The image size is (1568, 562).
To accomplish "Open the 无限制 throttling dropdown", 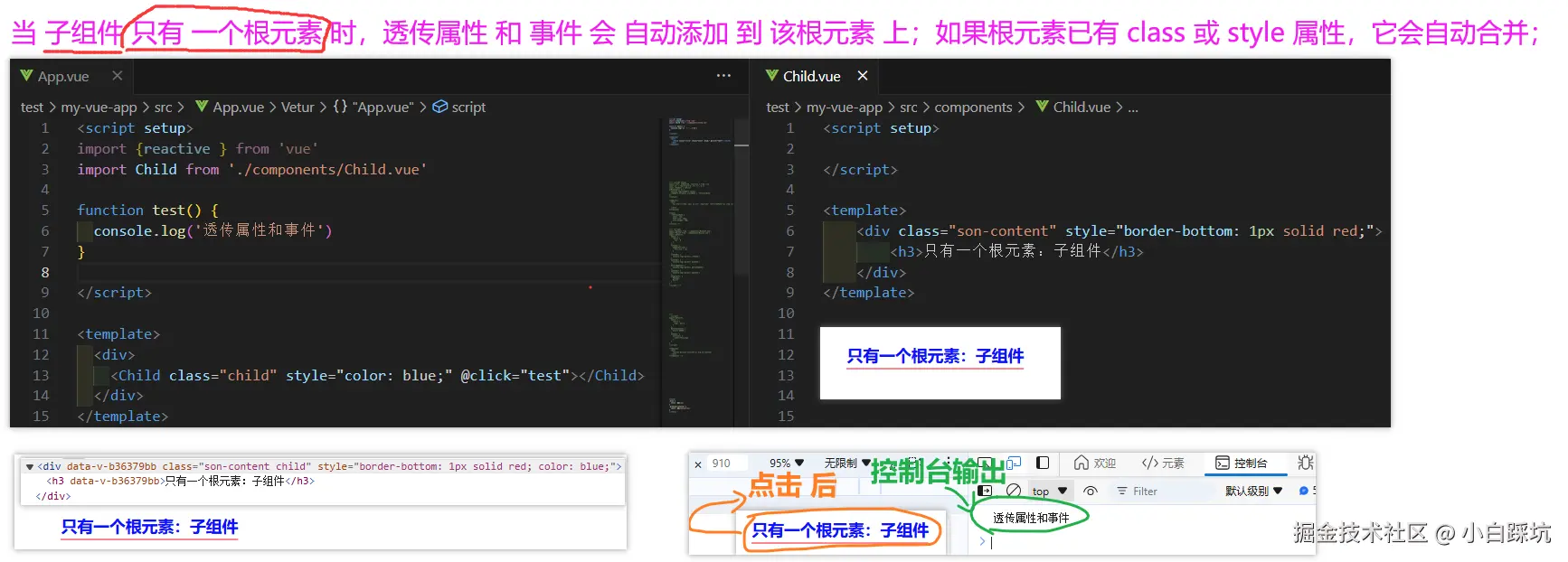I will (846, 464).
